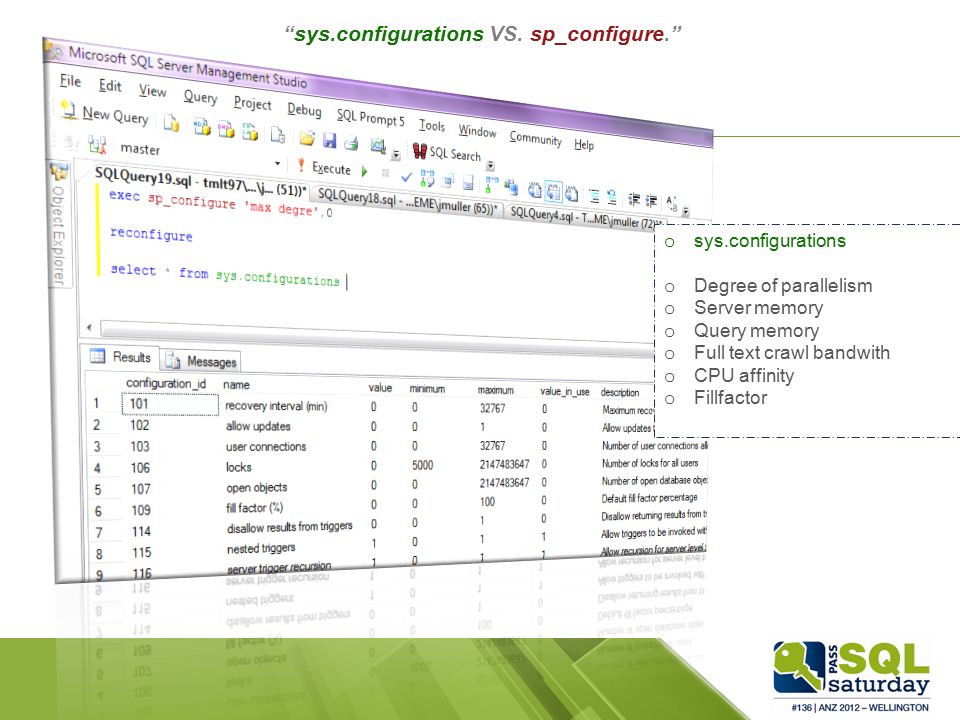The height and width of the screenshot is (720, 960).
Task: Click Specify Values for Template Parameters icon
Action: coord(671,203)
